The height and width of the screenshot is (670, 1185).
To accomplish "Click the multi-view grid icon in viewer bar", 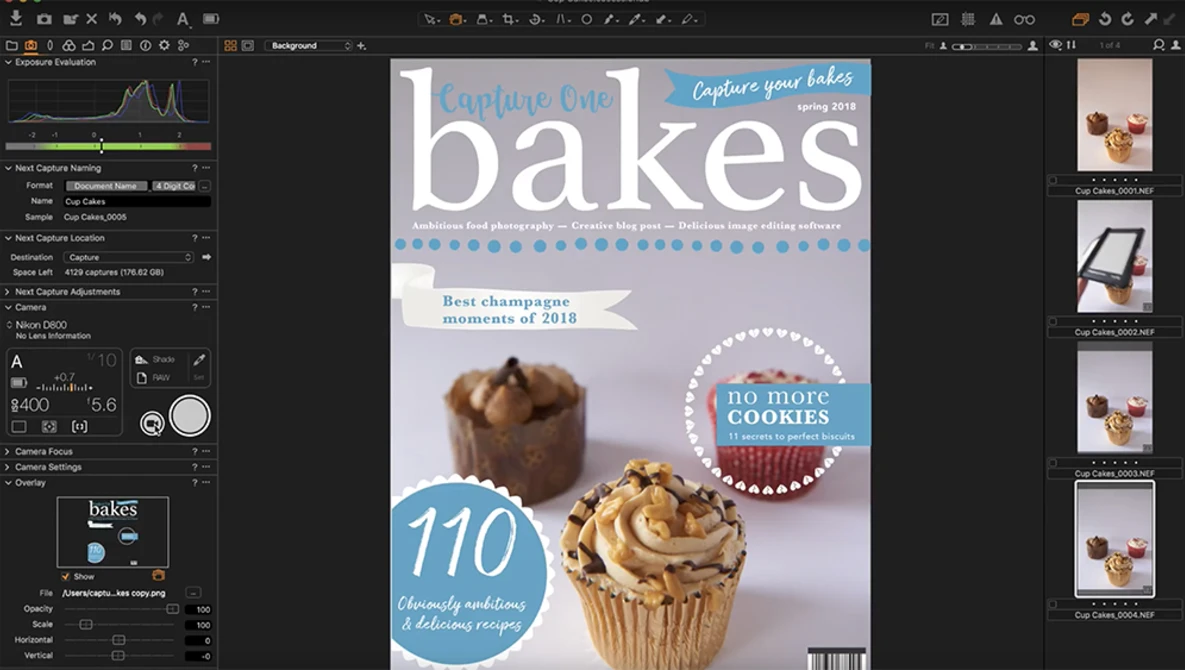I will pos(231,46).
